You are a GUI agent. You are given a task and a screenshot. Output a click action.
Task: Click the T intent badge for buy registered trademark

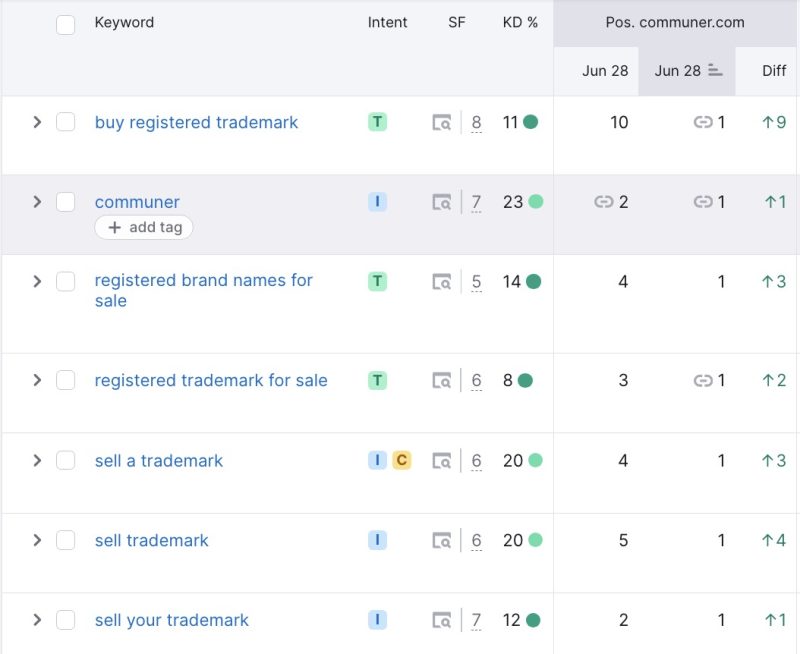378,122
